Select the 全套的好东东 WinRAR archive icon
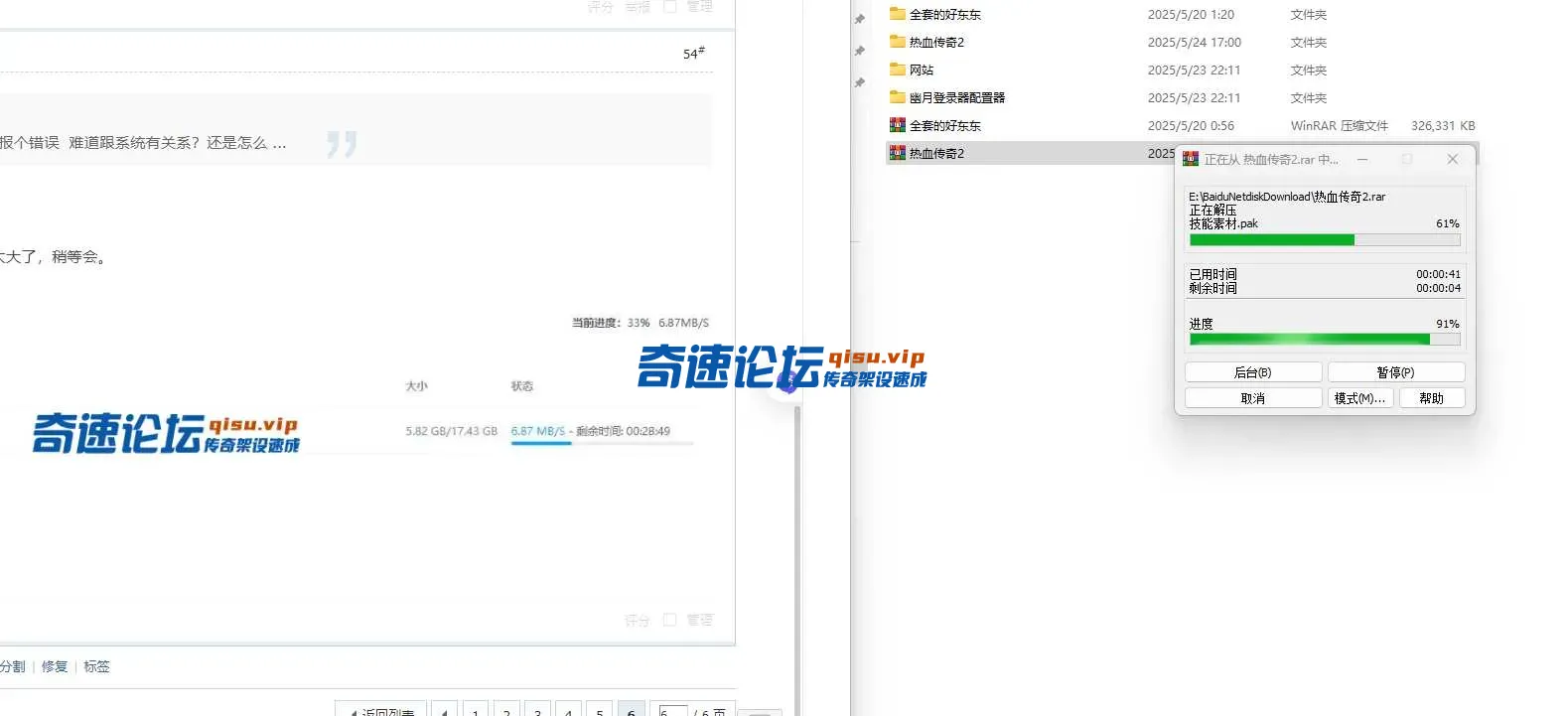This screenshot has width=1568, height=716. pos(897,125)
